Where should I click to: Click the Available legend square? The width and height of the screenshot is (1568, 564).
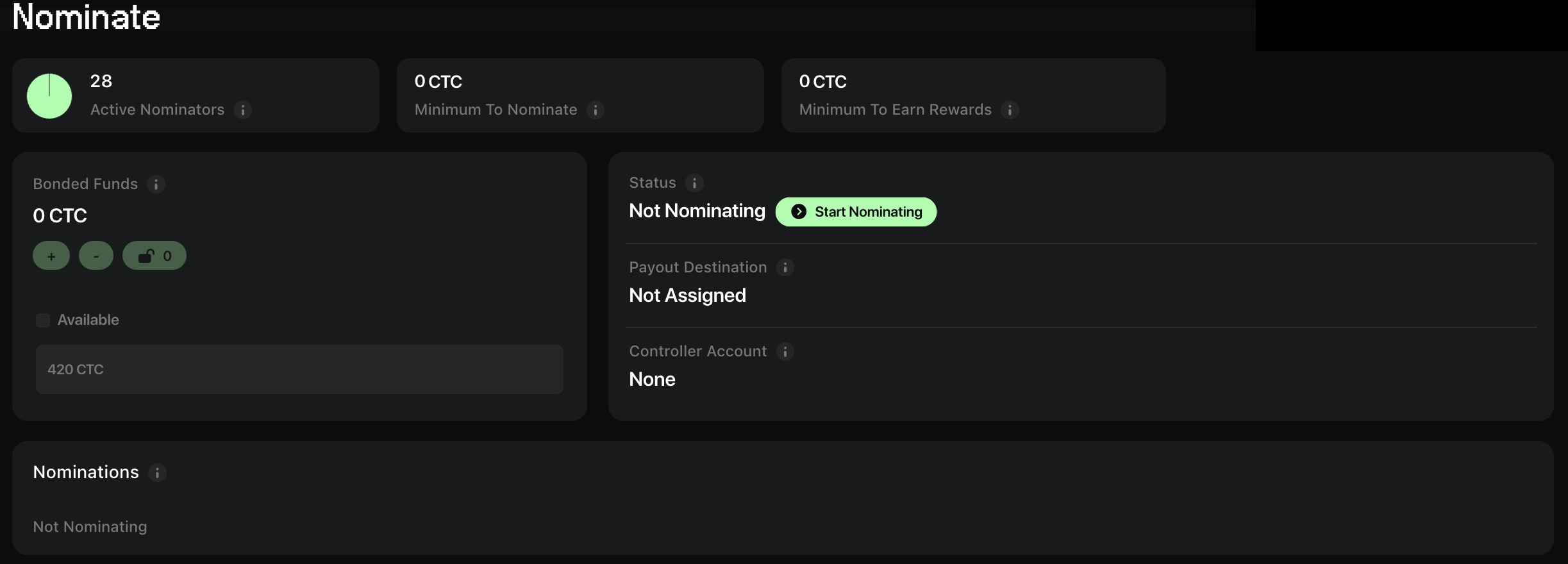click(43, 320)
